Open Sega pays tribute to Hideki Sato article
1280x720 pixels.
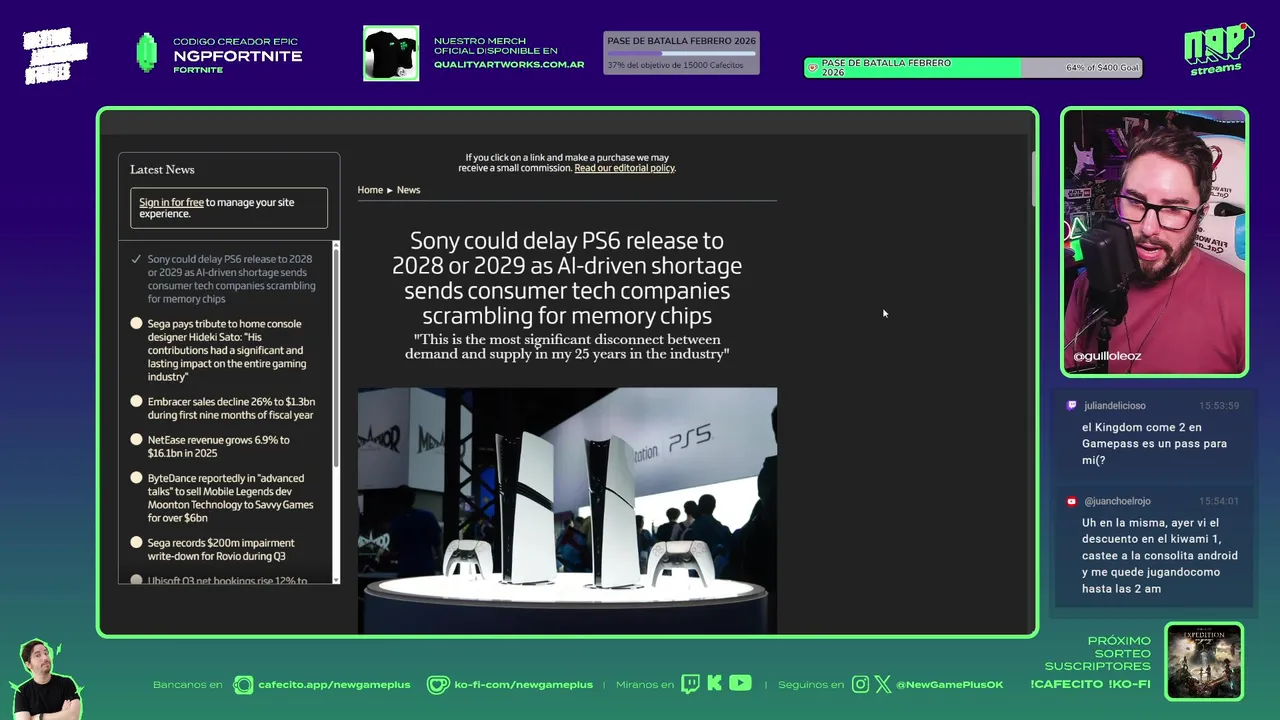point(227,350)
